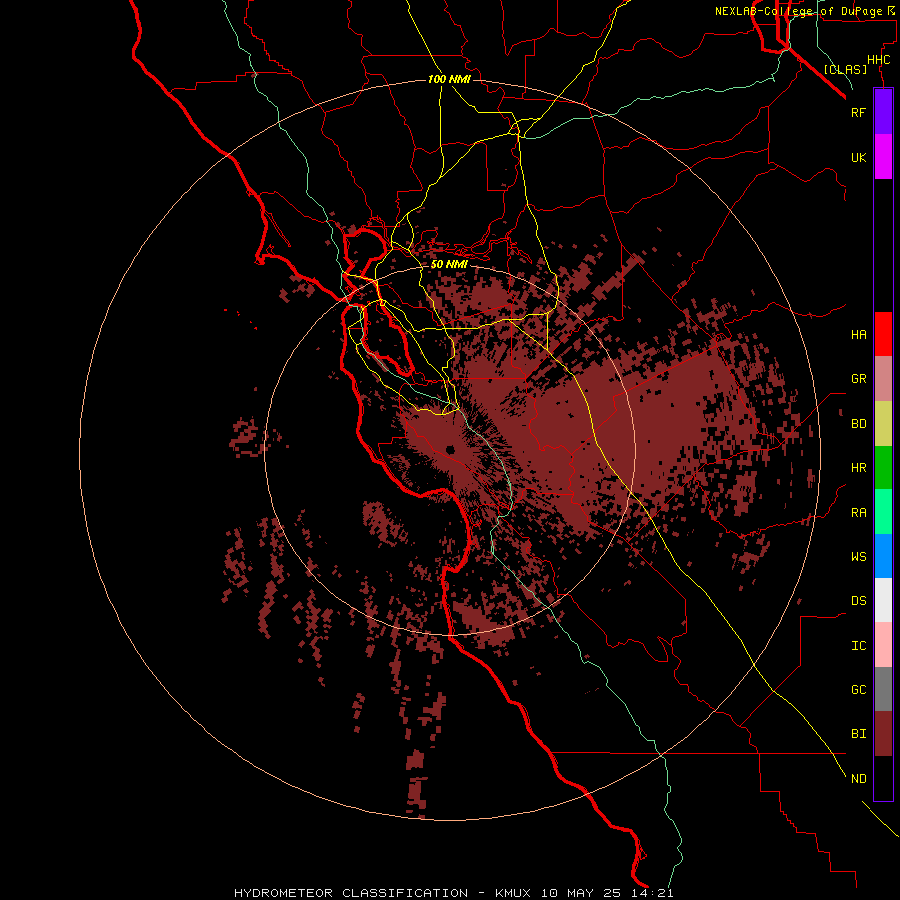Click the "DS" legend label
This screenshot has width=900, height=900.
[x=858, y=600]
